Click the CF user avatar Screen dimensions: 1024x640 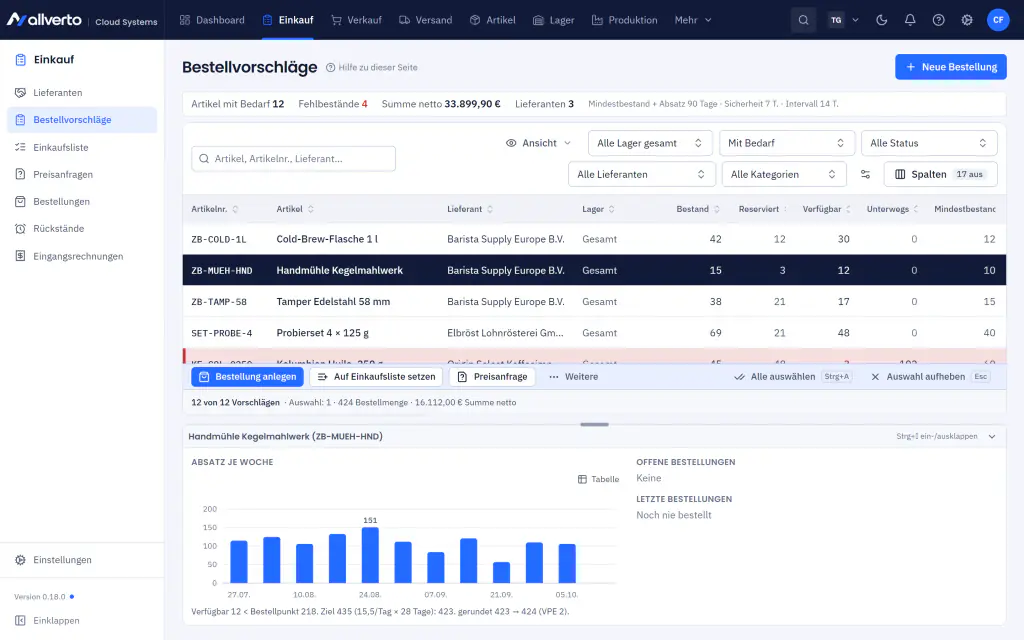click(998, 20)
